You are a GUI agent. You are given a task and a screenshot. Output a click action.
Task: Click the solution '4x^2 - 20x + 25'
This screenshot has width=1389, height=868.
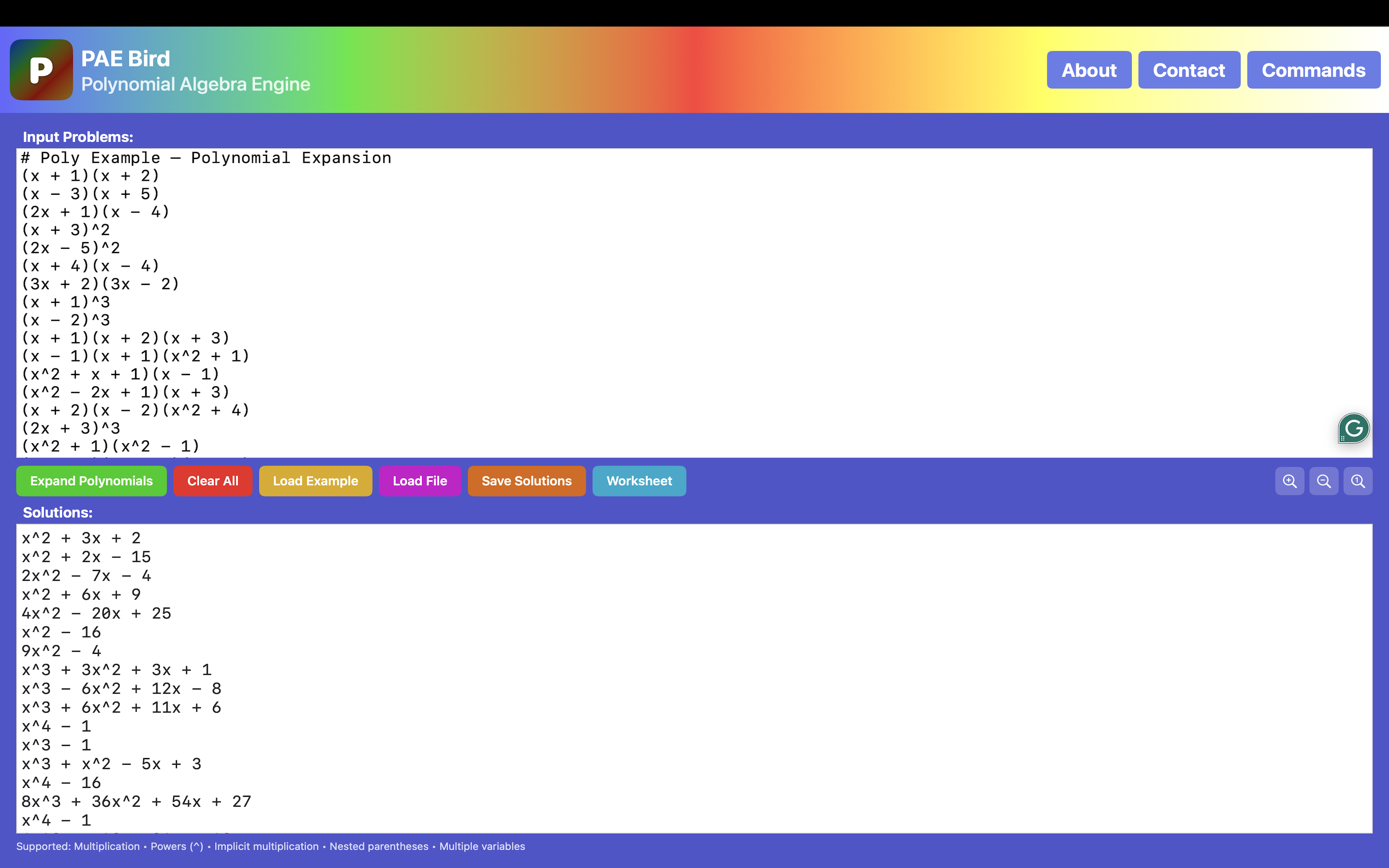click(x=96, y=614)
